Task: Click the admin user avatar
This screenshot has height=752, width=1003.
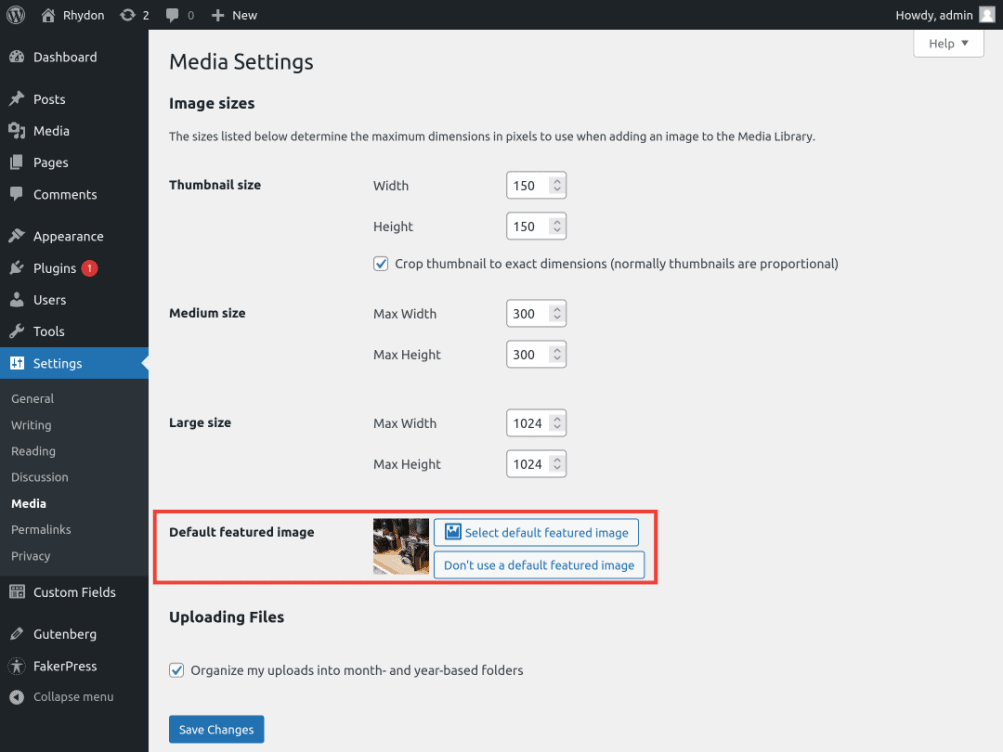Action: (986, 15)
